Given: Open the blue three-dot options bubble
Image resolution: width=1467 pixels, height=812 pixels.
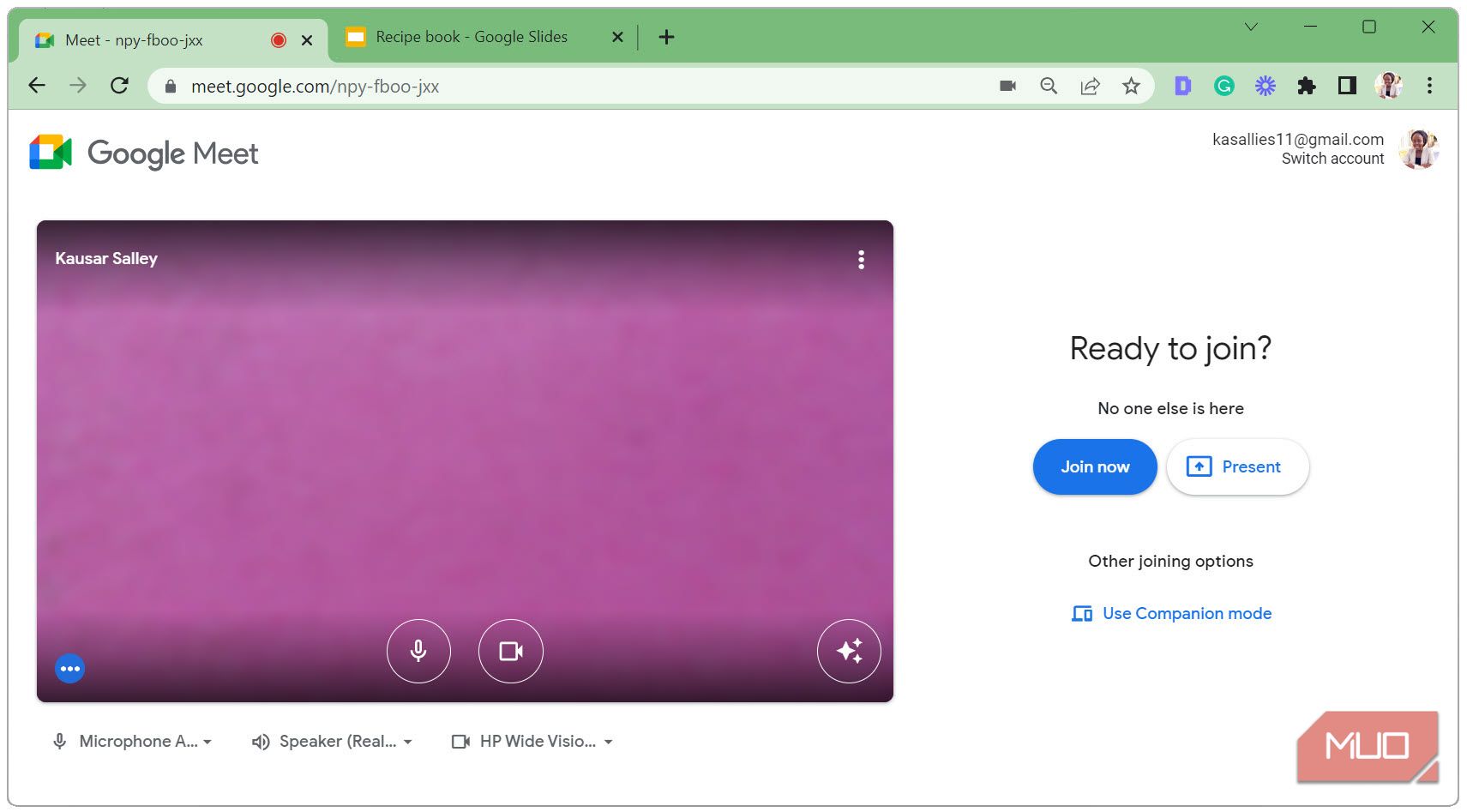Looking at the screenshot, I should (70, 669).
